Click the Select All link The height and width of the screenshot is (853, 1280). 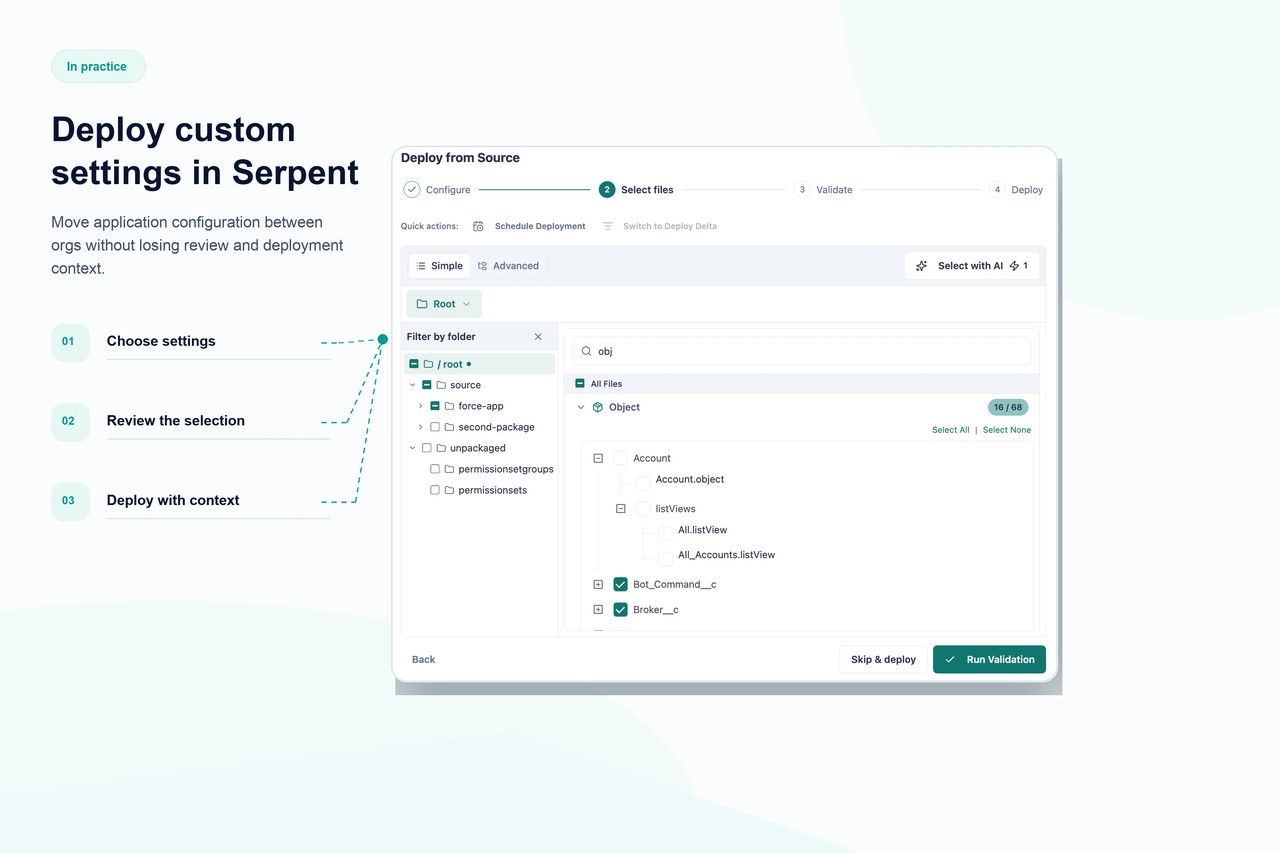951,430
